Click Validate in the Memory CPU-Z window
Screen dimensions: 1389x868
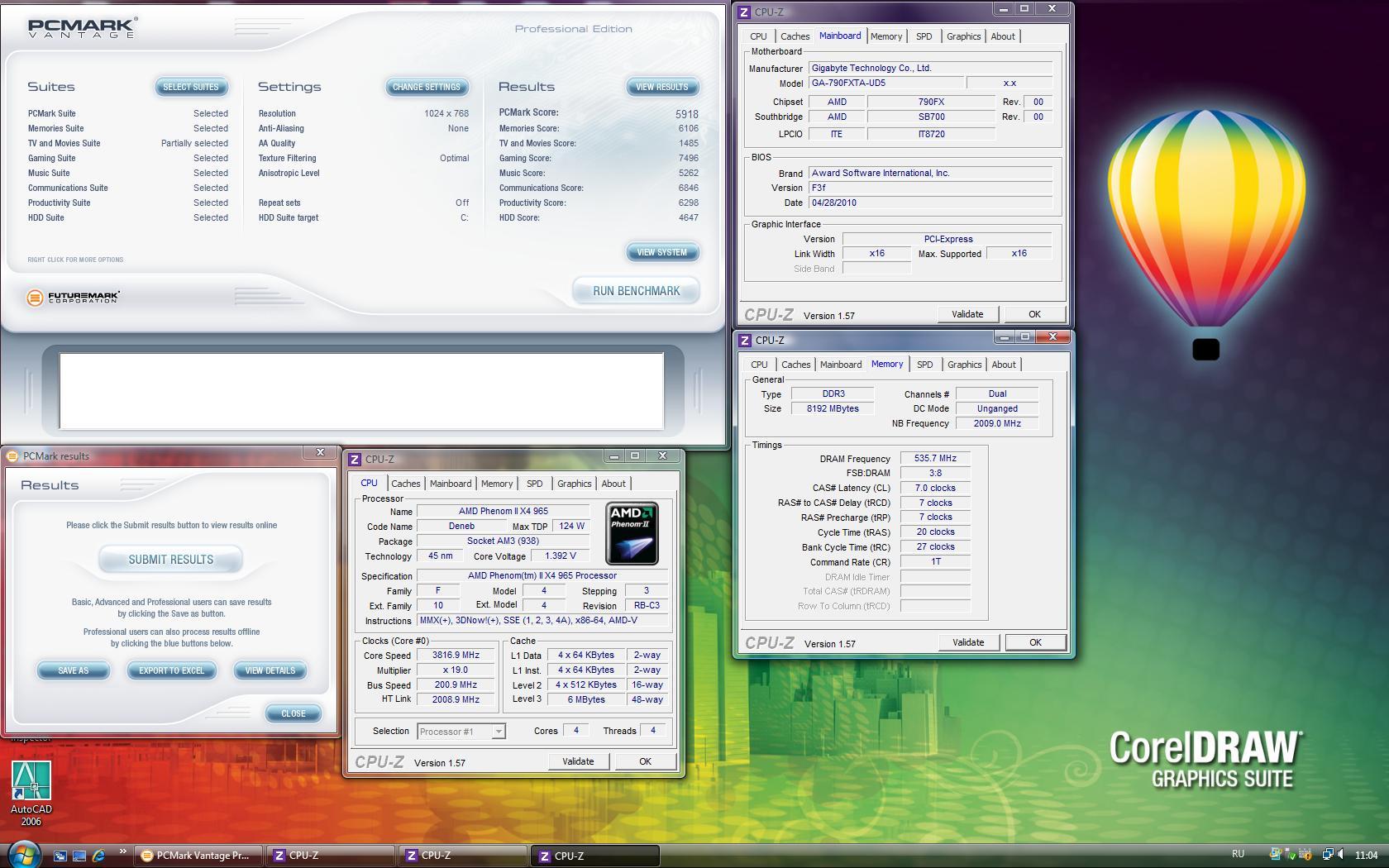click(x=968, y=642)
